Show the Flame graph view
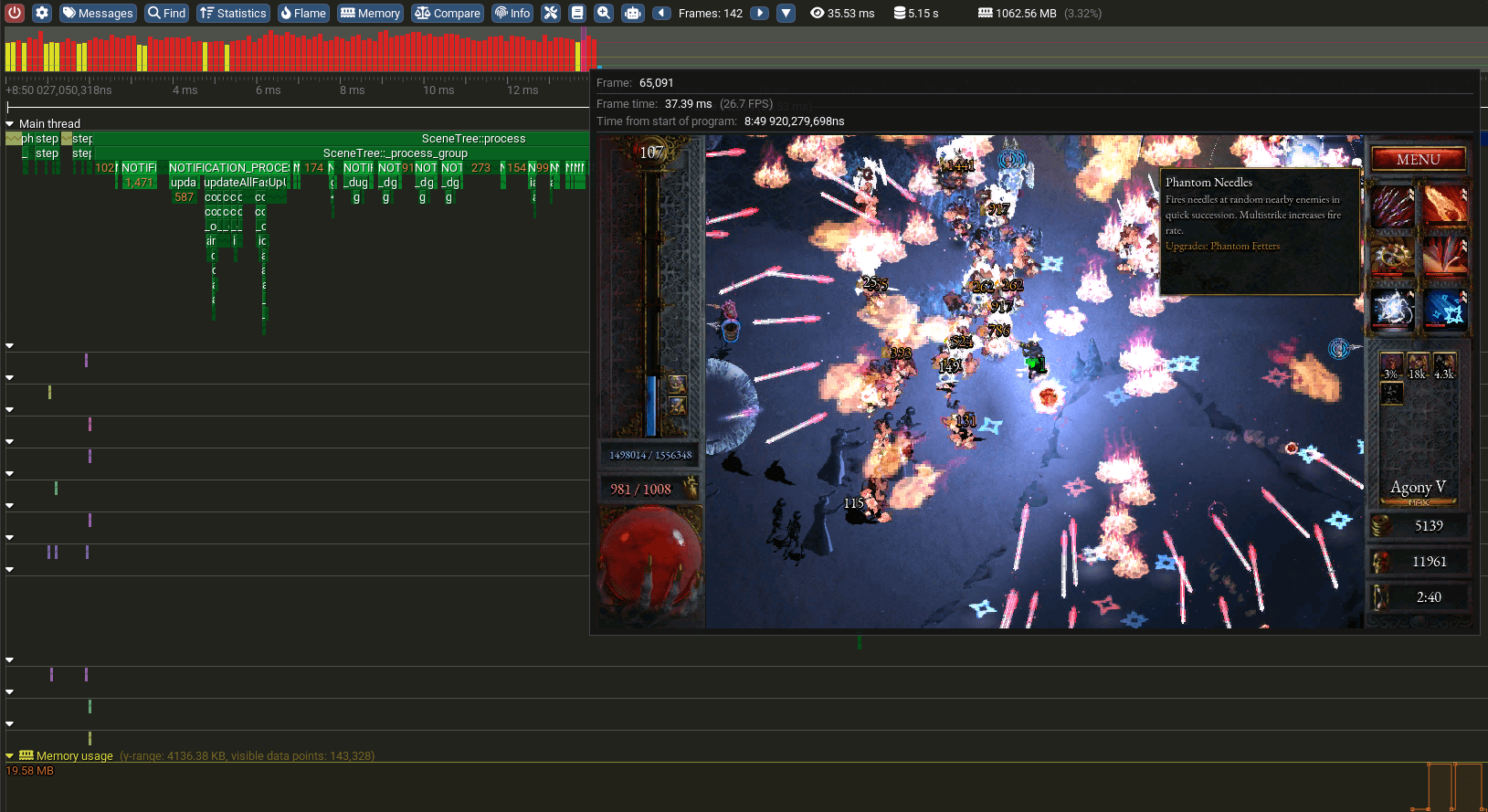 [302, 13]
